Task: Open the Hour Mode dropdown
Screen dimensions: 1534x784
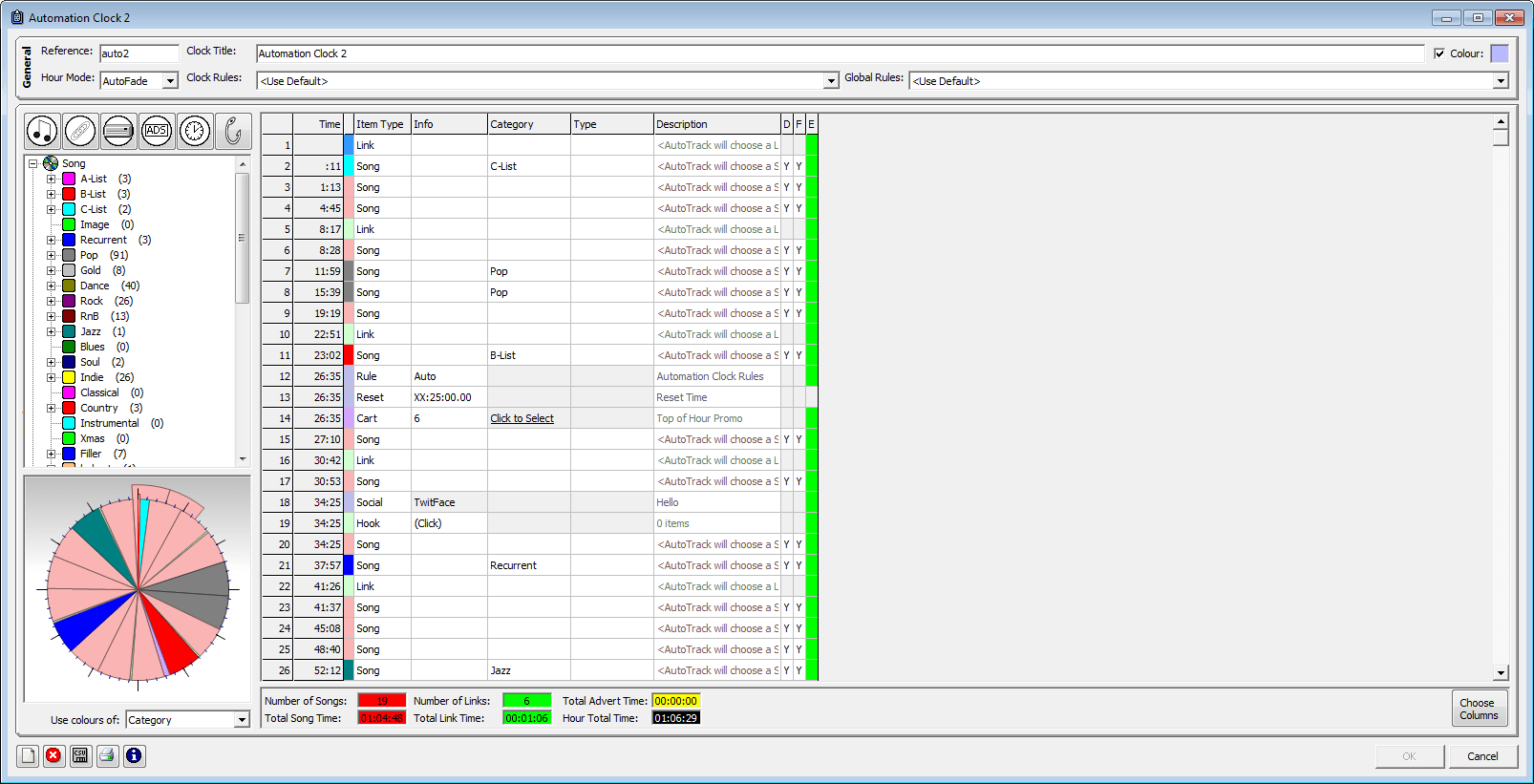Action: pos(170,81)
